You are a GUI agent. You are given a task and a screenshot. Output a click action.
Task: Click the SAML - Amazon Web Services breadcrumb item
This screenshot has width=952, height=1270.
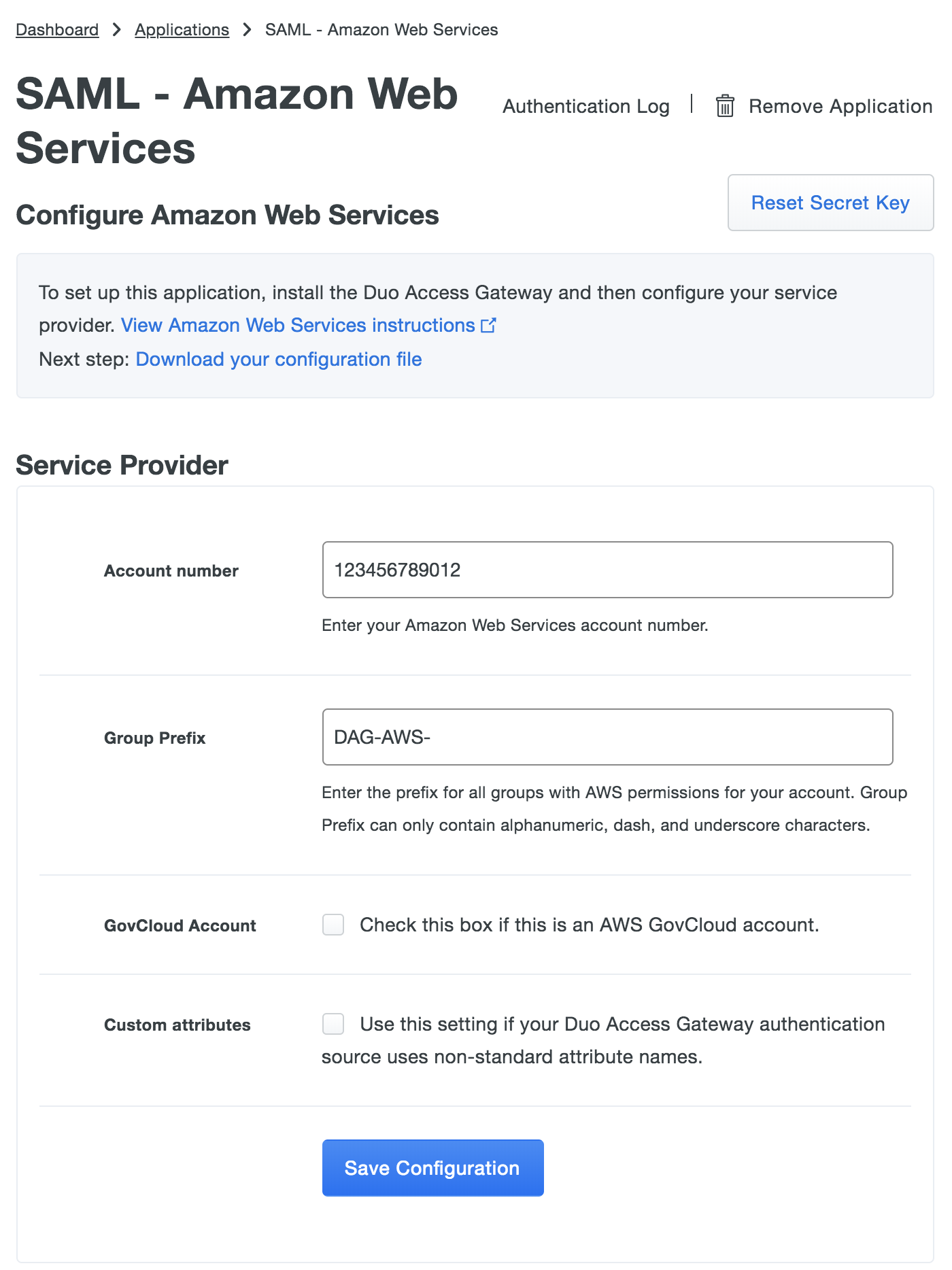coord(381,30)
